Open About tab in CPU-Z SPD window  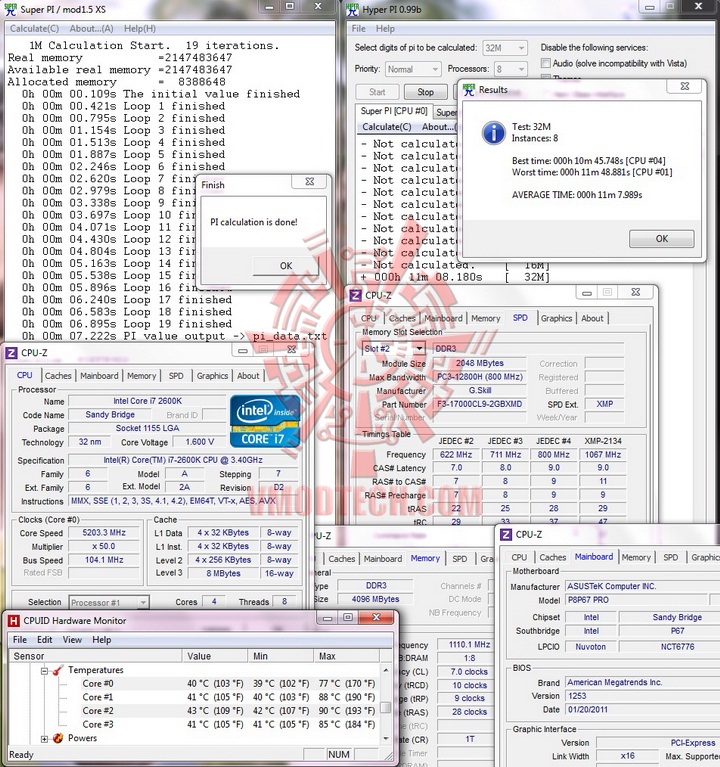click(x=592, y=318)
